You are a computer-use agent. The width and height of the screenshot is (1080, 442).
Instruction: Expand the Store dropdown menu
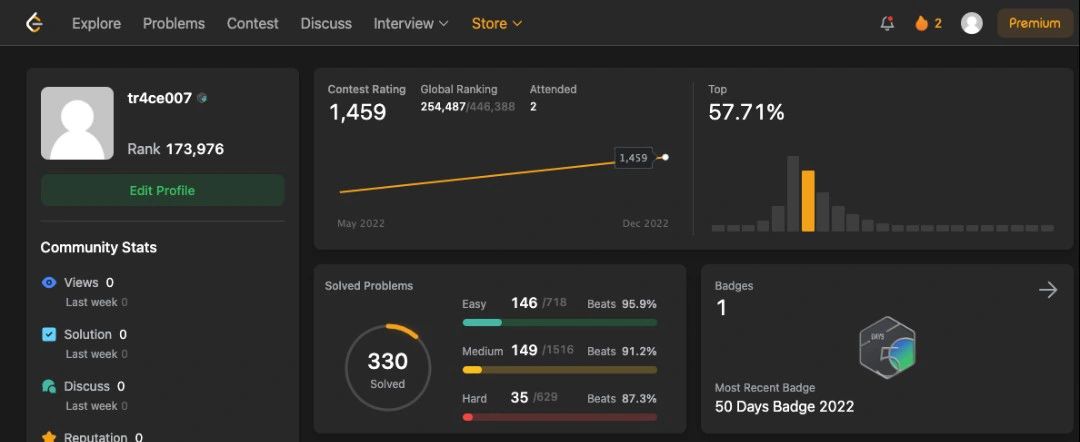point(497,23)
